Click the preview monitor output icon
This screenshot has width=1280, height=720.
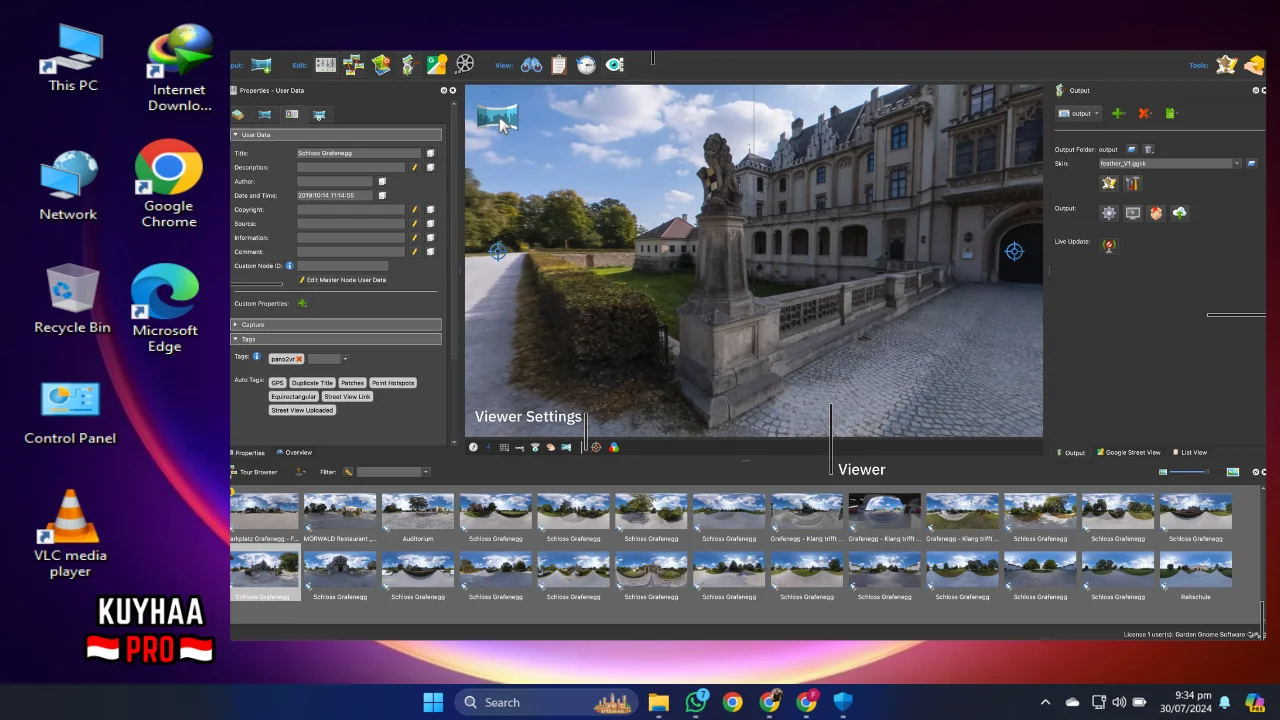(1133, 213)
